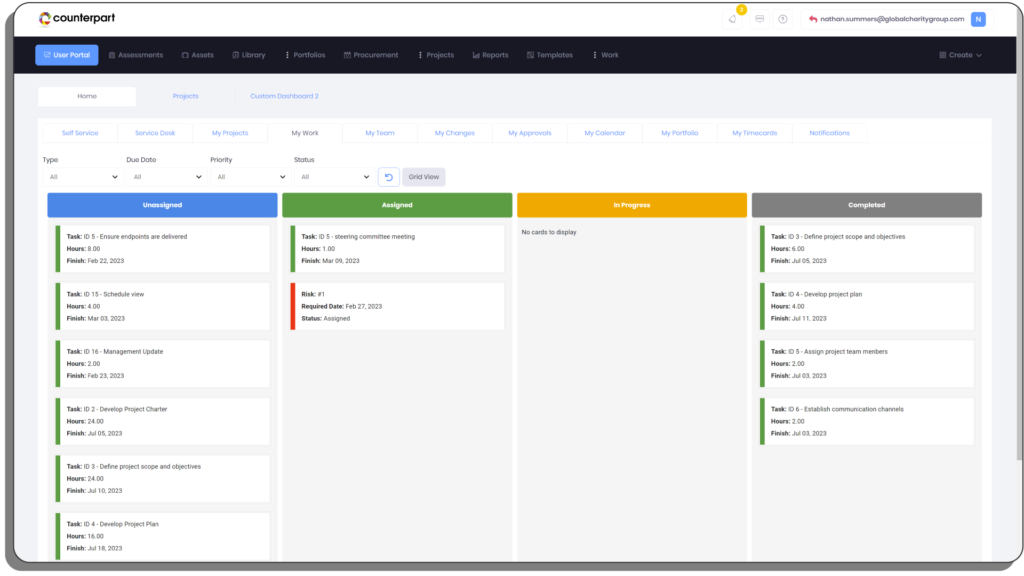The height and width of the screenshot is (576, 1024).
Task: Open the Priority filter dropdown
Action: [248, 177]
